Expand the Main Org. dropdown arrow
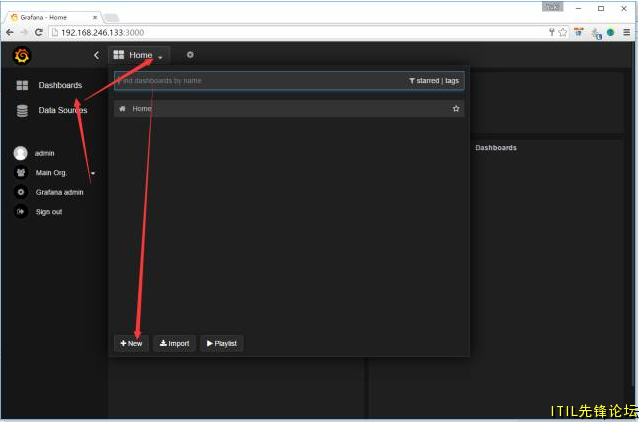The height and width of the screenshot is (423, 639). [93, 173]
